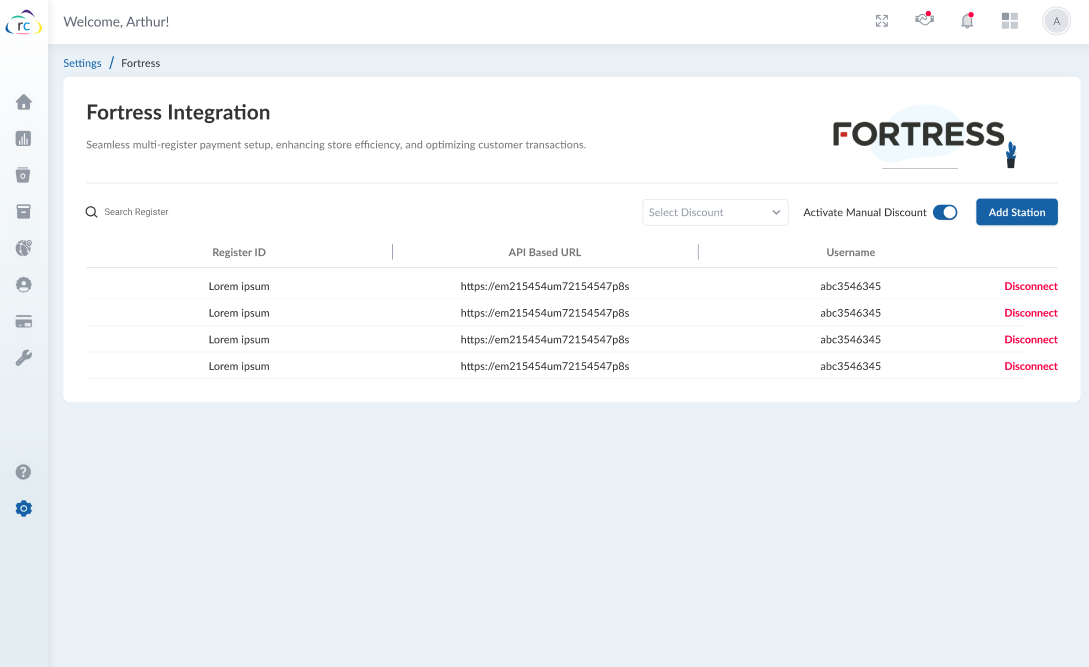The height and width of the screenshot is (667, 1089).
Task: Click the payment card sidebar icon
Action: [24, 322]
